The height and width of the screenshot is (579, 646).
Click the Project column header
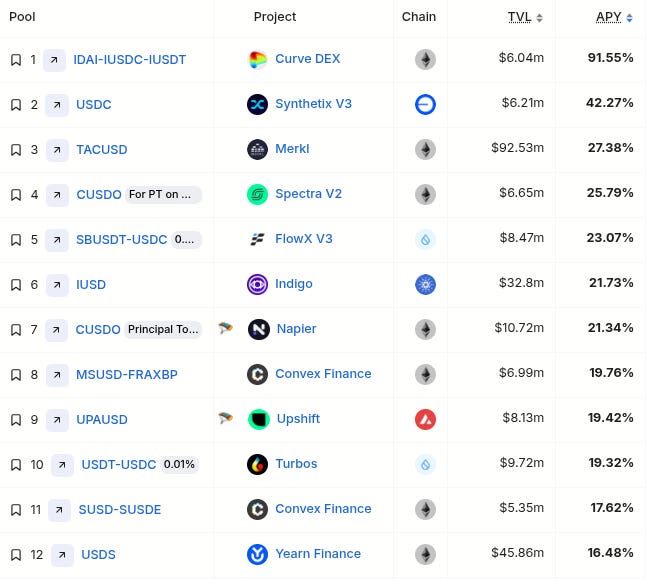tap(275, 17)
